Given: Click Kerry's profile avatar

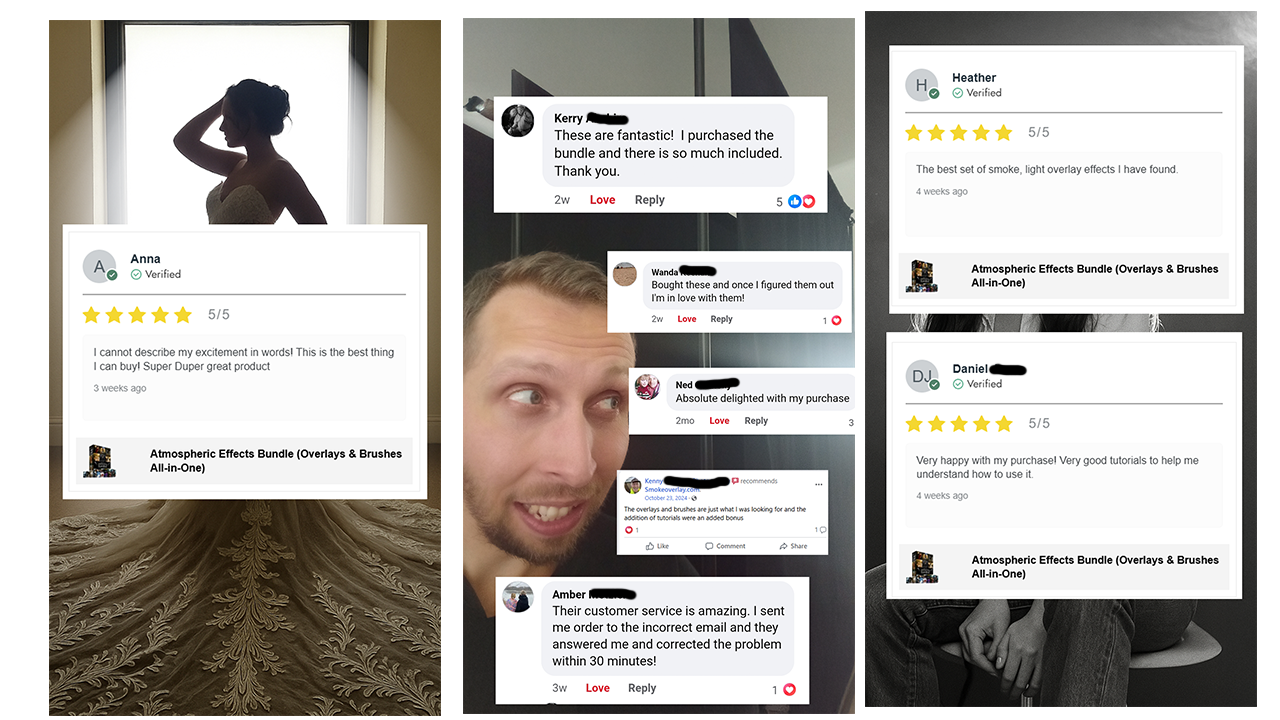Looking at the screenshot, I should click(x=517, y=120).
